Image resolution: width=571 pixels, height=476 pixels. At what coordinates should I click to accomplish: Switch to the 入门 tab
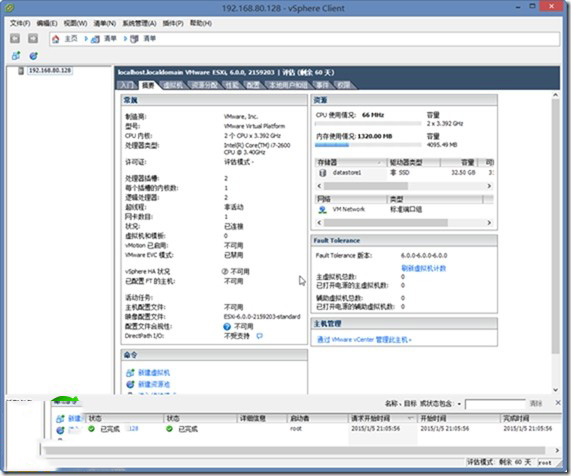pos(127,85)
